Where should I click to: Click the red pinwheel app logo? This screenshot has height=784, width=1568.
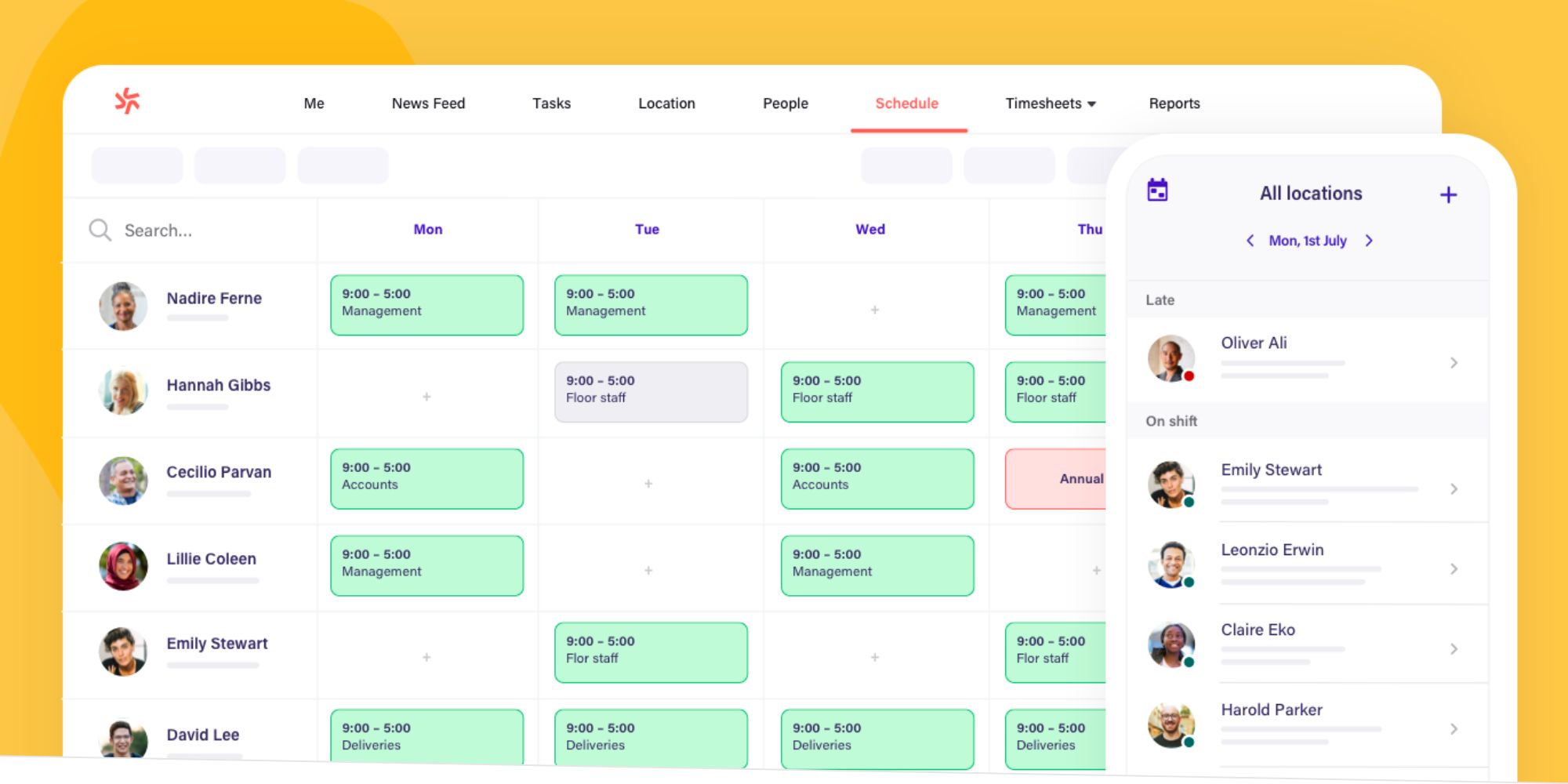point(127,101)
